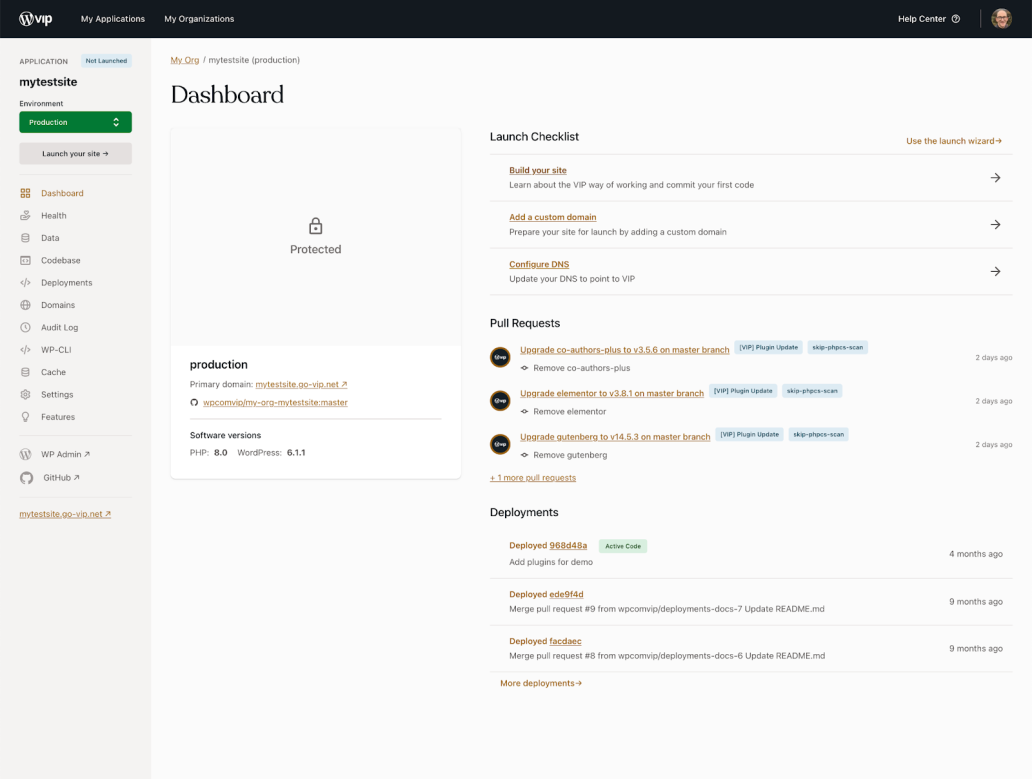Open deployment commit facdaec
Image resolution: width=1032 pixels, height=779 pixels.
565,641
